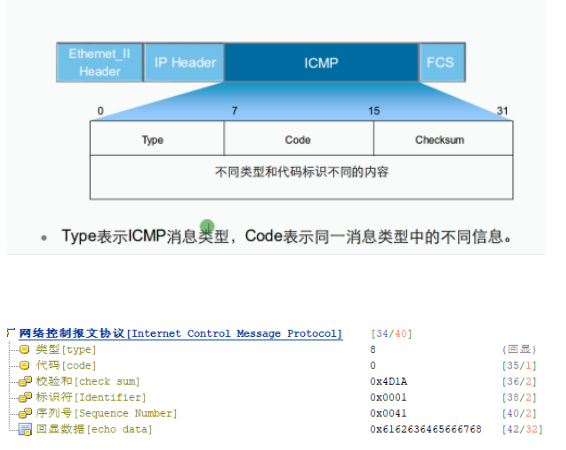Click the type field yellow circle icon
Viewport: 566px width, 450px height.
(x=24, y=349)
